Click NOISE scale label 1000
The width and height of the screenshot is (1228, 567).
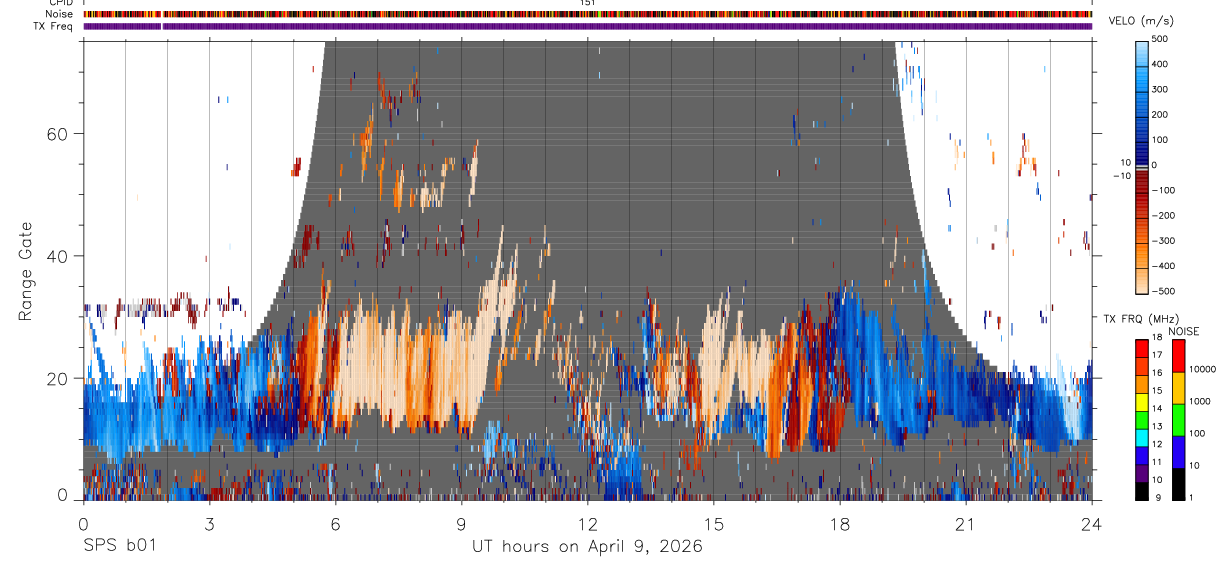click(x=1201, y=402)
